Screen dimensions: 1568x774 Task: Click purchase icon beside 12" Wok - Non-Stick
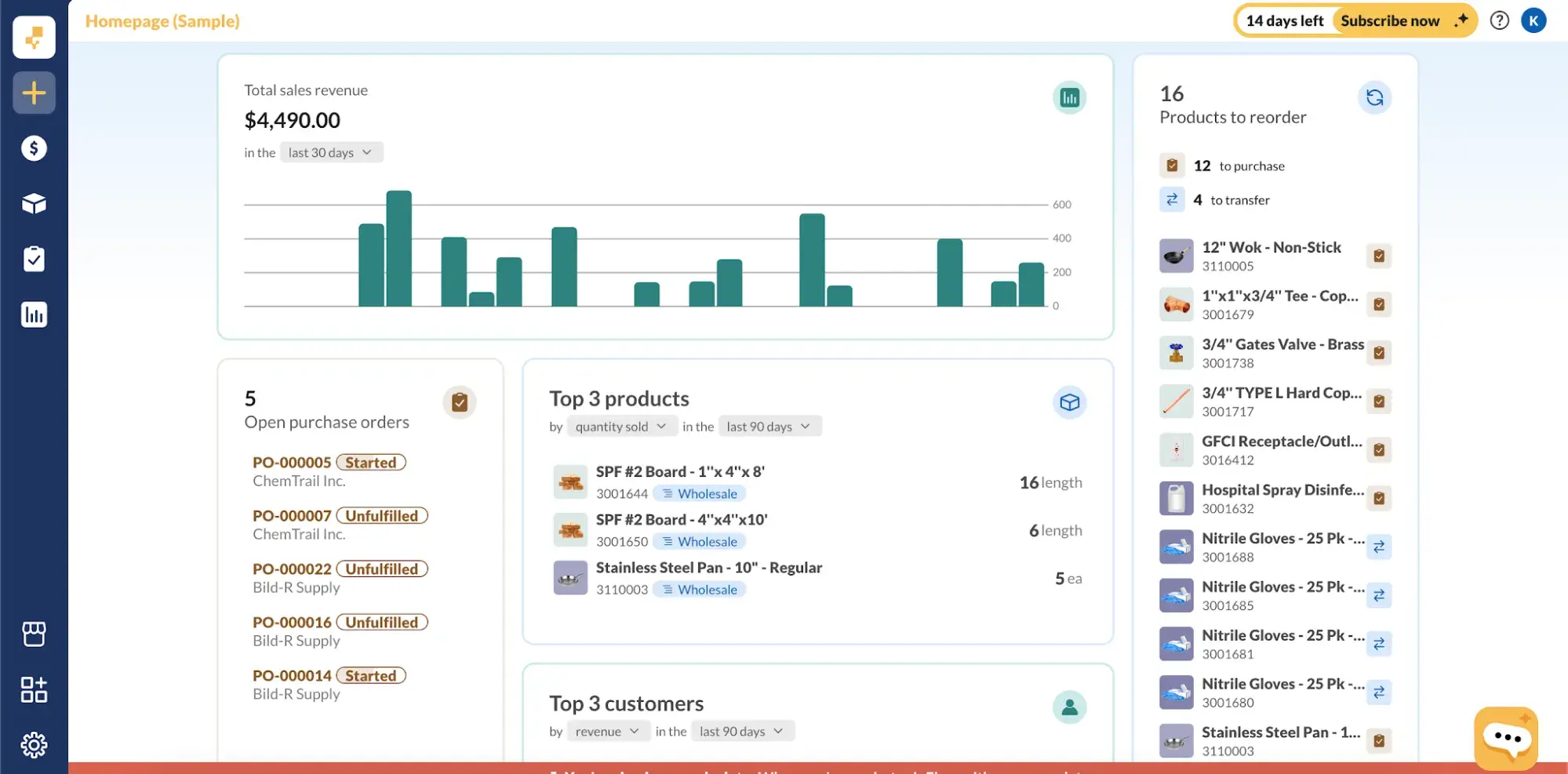pyautogui.click(x=1379, y=256)
